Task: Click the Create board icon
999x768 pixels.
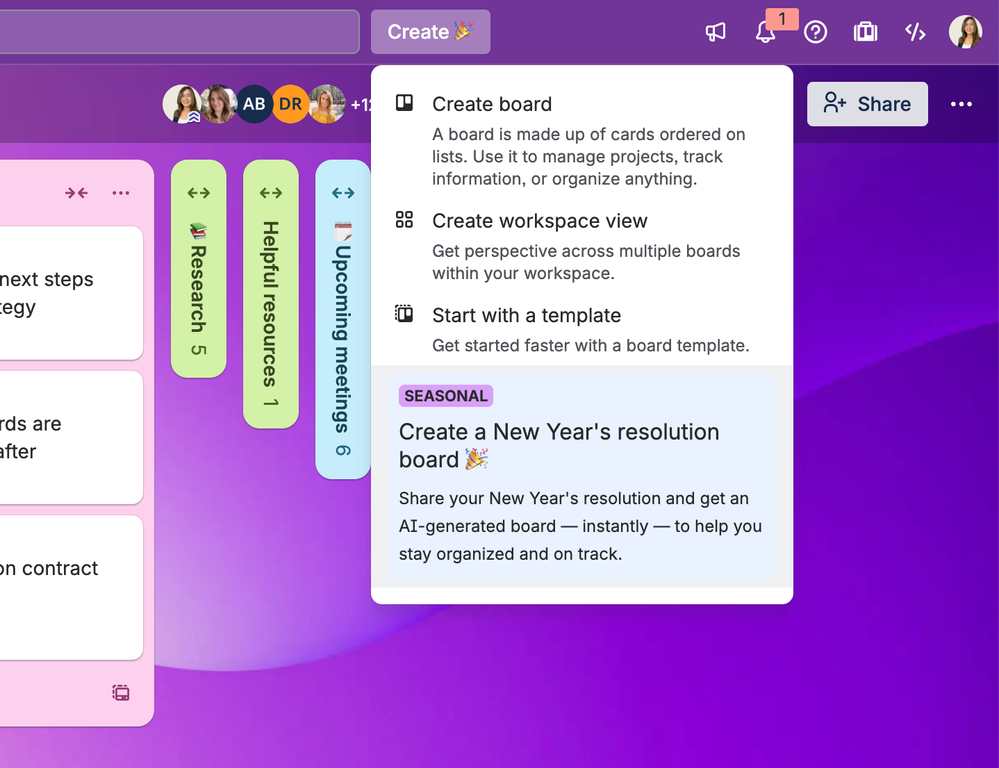Action: coord(405,103)
